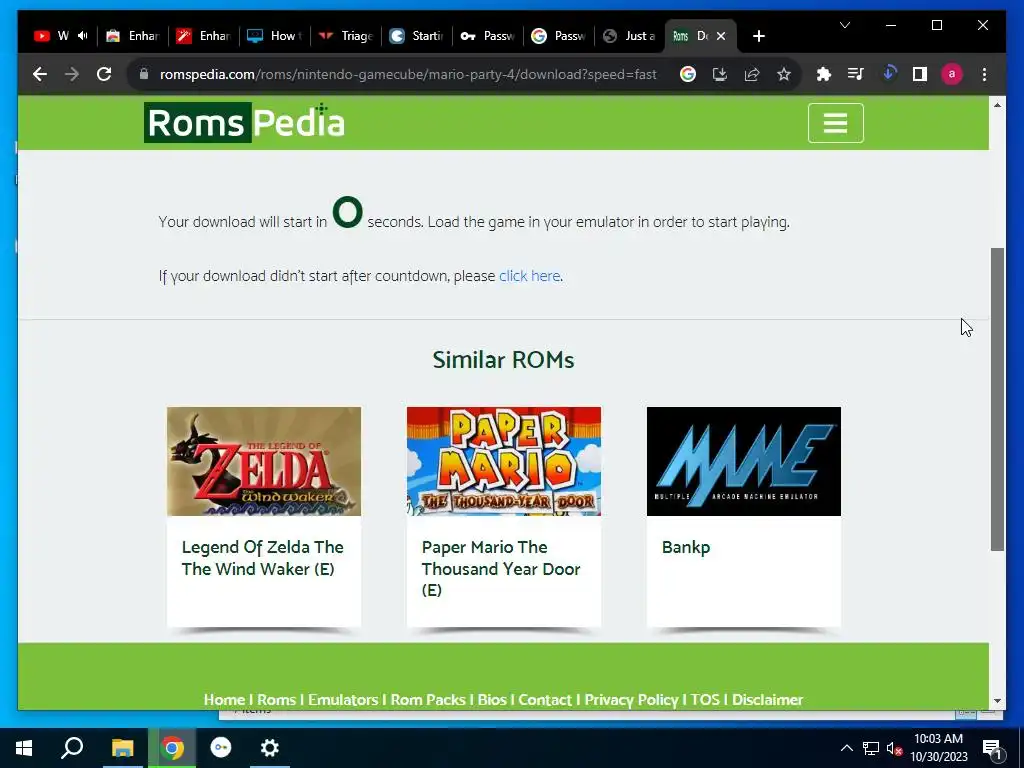Viewport: 1024px width, 768px height.
Task: Open Chrome three-dot menu
Action: [984, 74]
